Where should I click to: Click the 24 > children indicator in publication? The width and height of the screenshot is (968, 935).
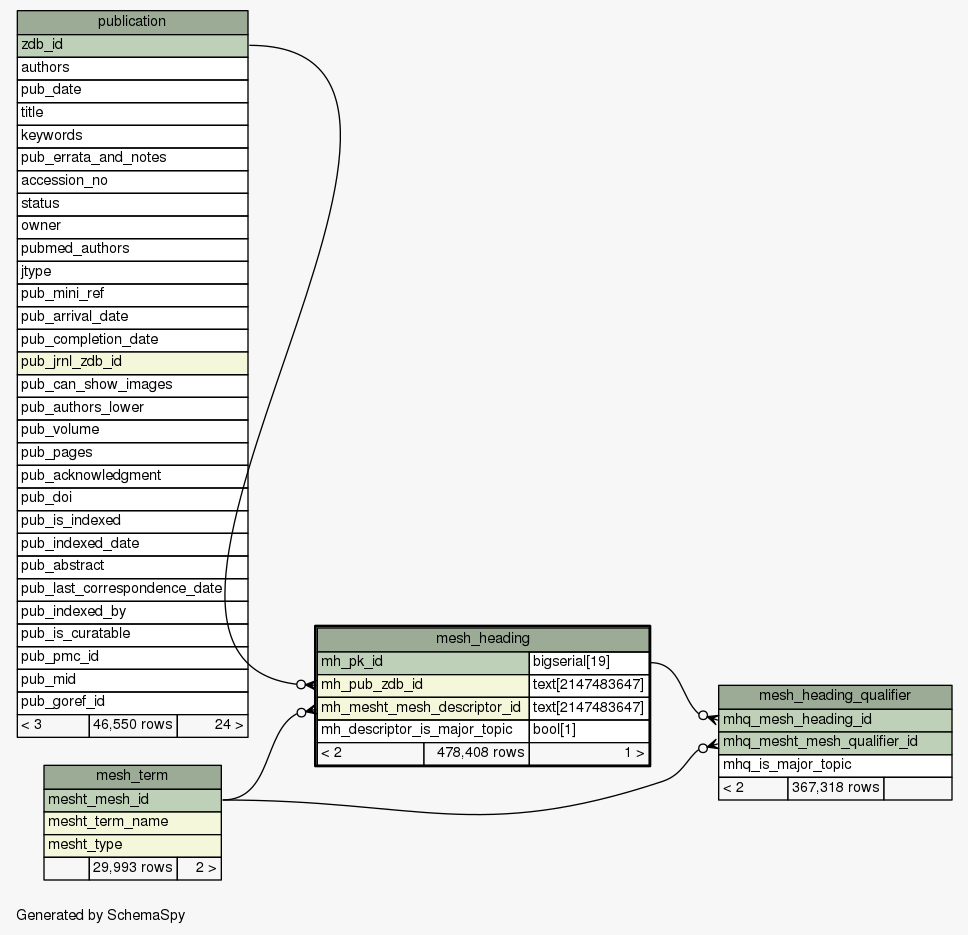(x=212, y=725)
